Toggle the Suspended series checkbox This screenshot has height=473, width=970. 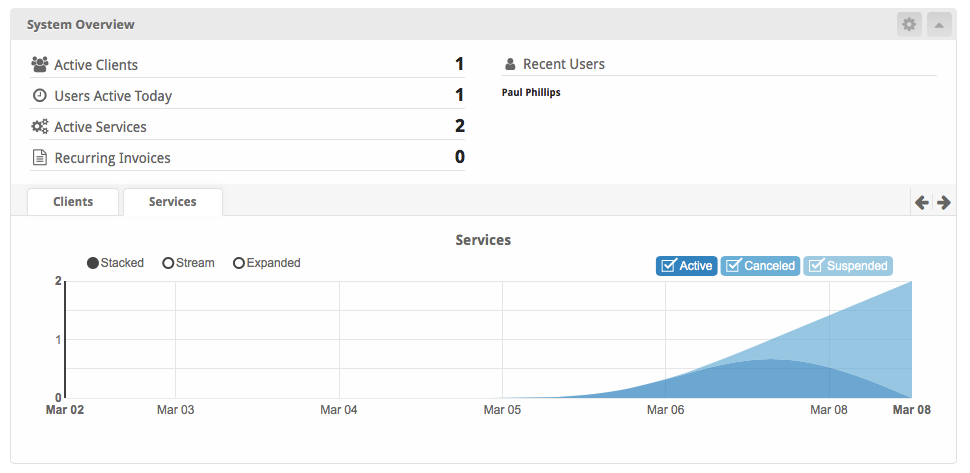click(x=816, y=266)
